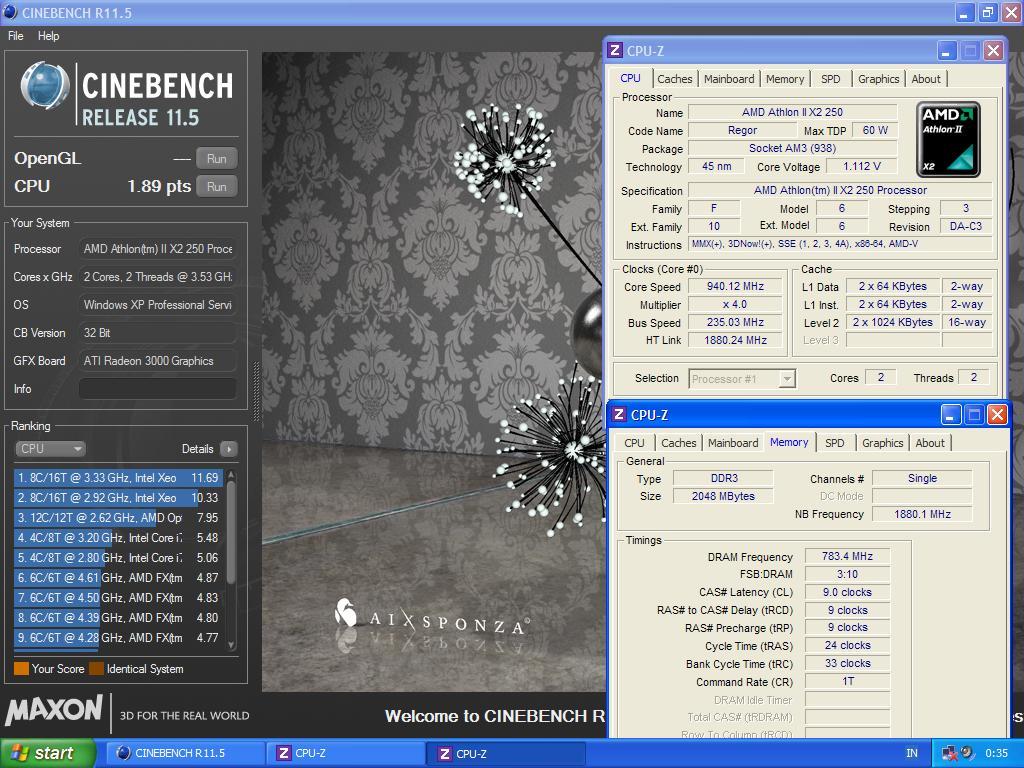
Task: Click the network tray icon
Action: pos(950,754)
